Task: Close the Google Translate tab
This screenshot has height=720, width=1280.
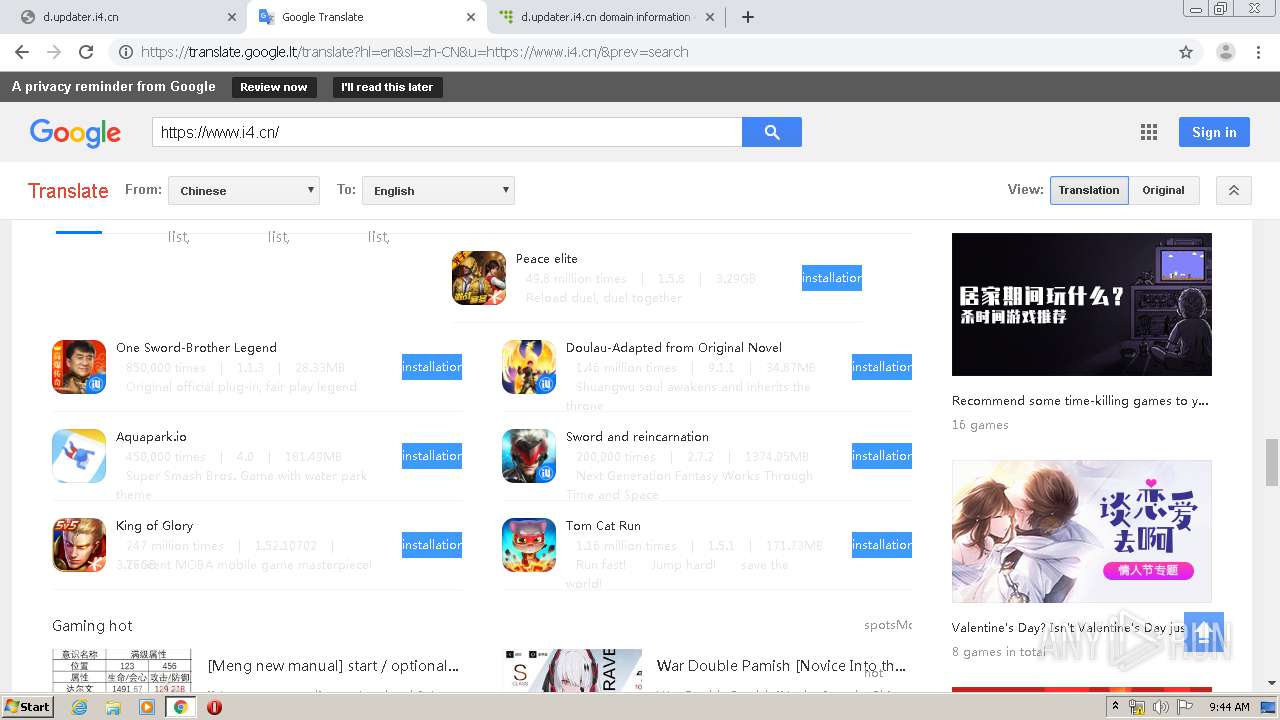Action: click(471, 17)
